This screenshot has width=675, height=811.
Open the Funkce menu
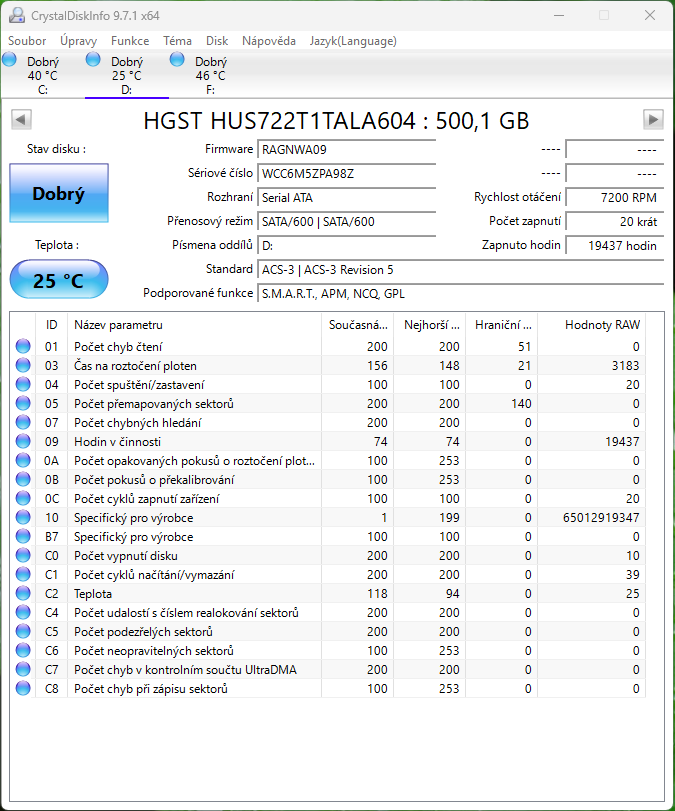(130, 41)
